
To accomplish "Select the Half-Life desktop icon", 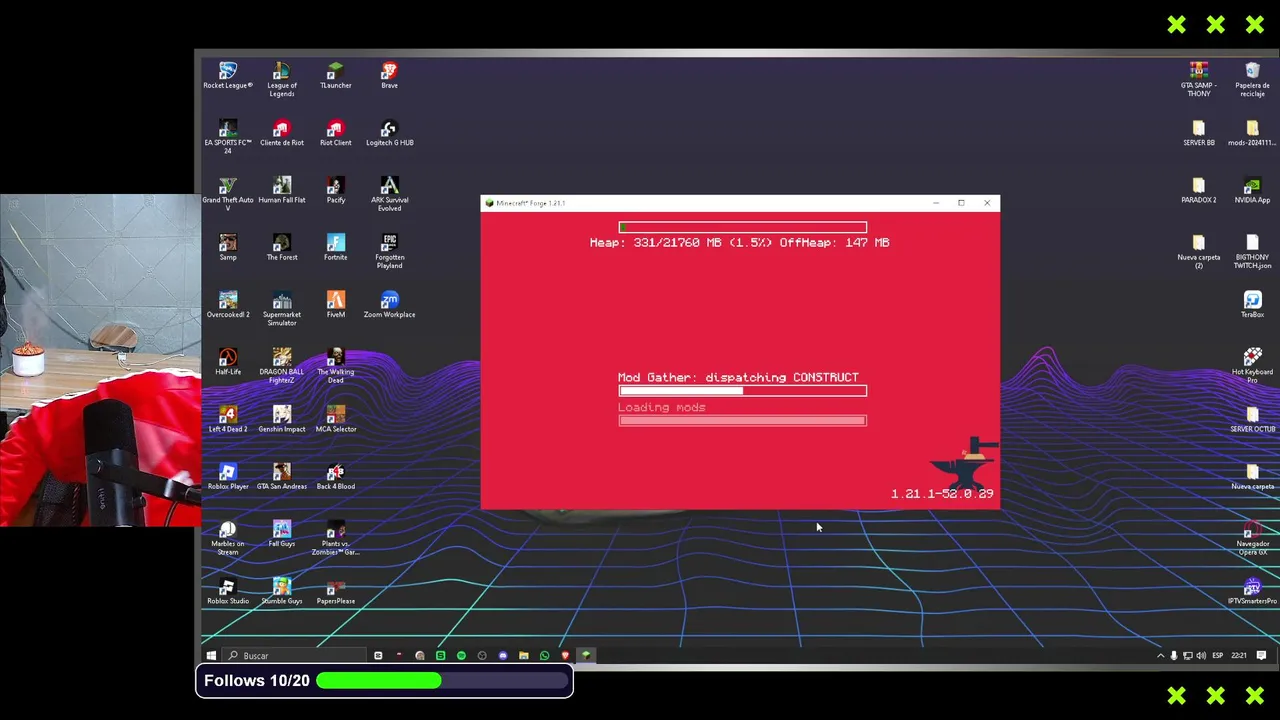I will coord(228,361).
